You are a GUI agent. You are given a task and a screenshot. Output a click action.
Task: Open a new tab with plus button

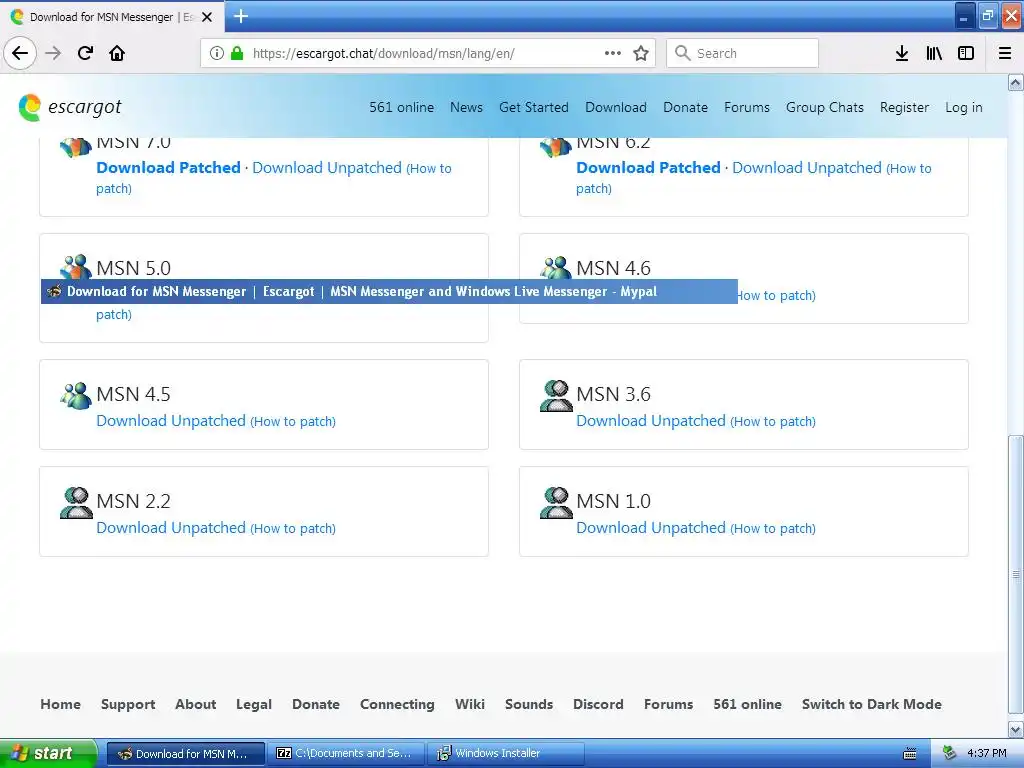[x=241, y=16]
